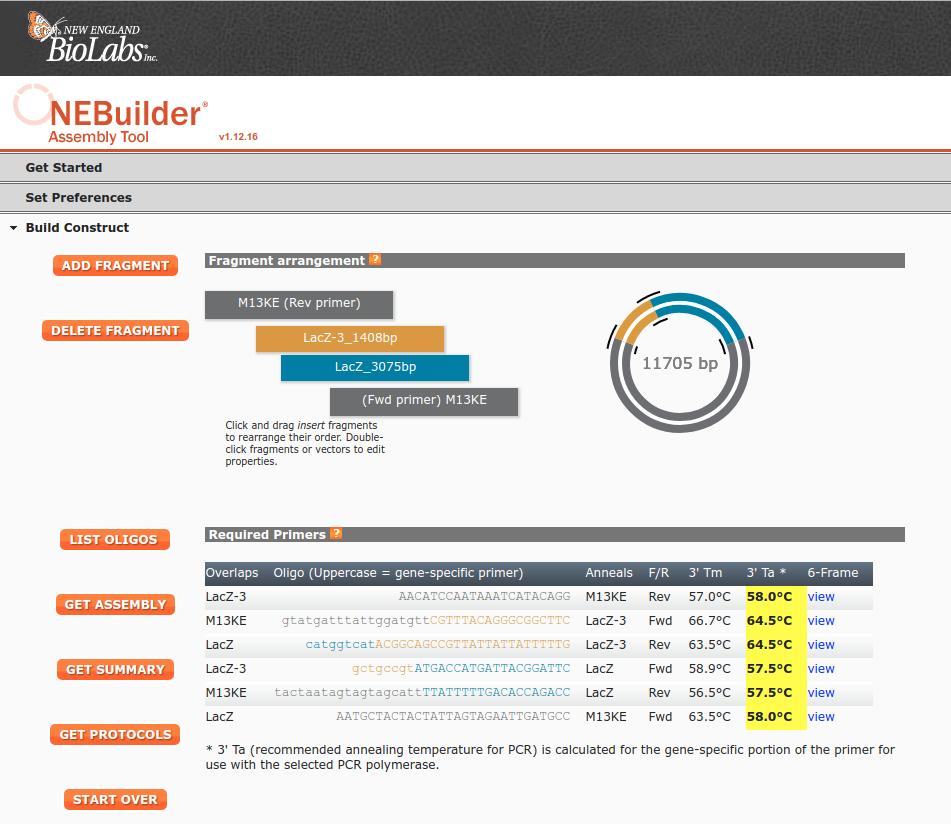Click the GET PROTOCOLS button
This screenshot has height=824, width=951.
pos(115,734)
